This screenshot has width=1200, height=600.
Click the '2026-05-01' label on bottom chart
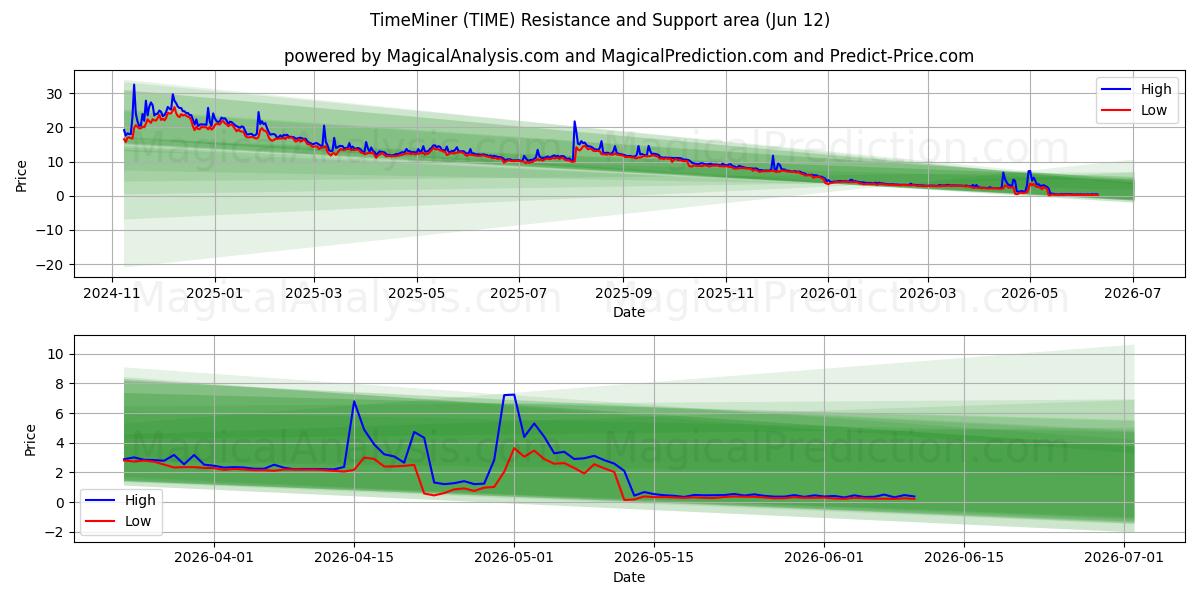[x=514, y=560]
